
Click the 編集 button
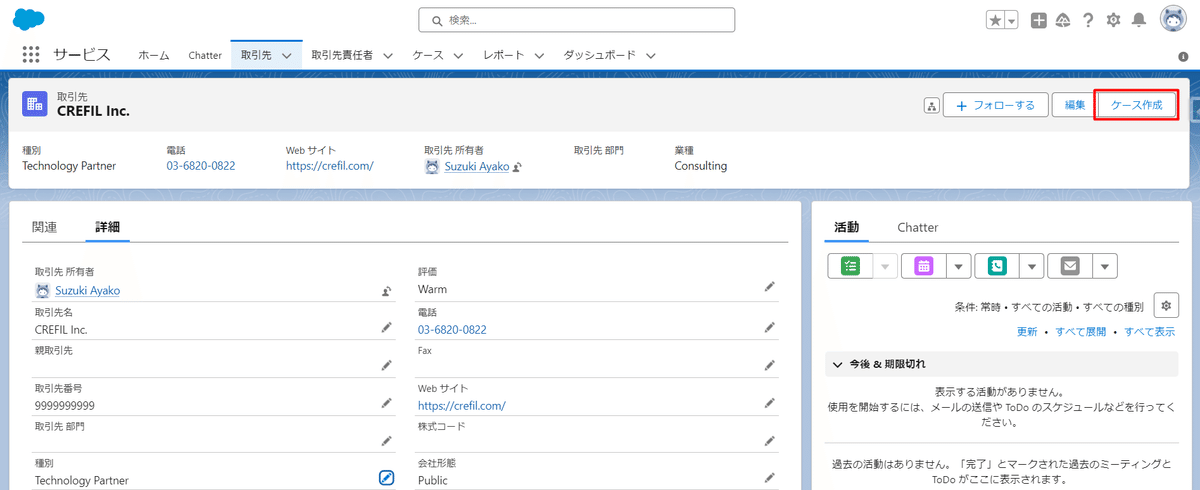(x=1075, y=105)
